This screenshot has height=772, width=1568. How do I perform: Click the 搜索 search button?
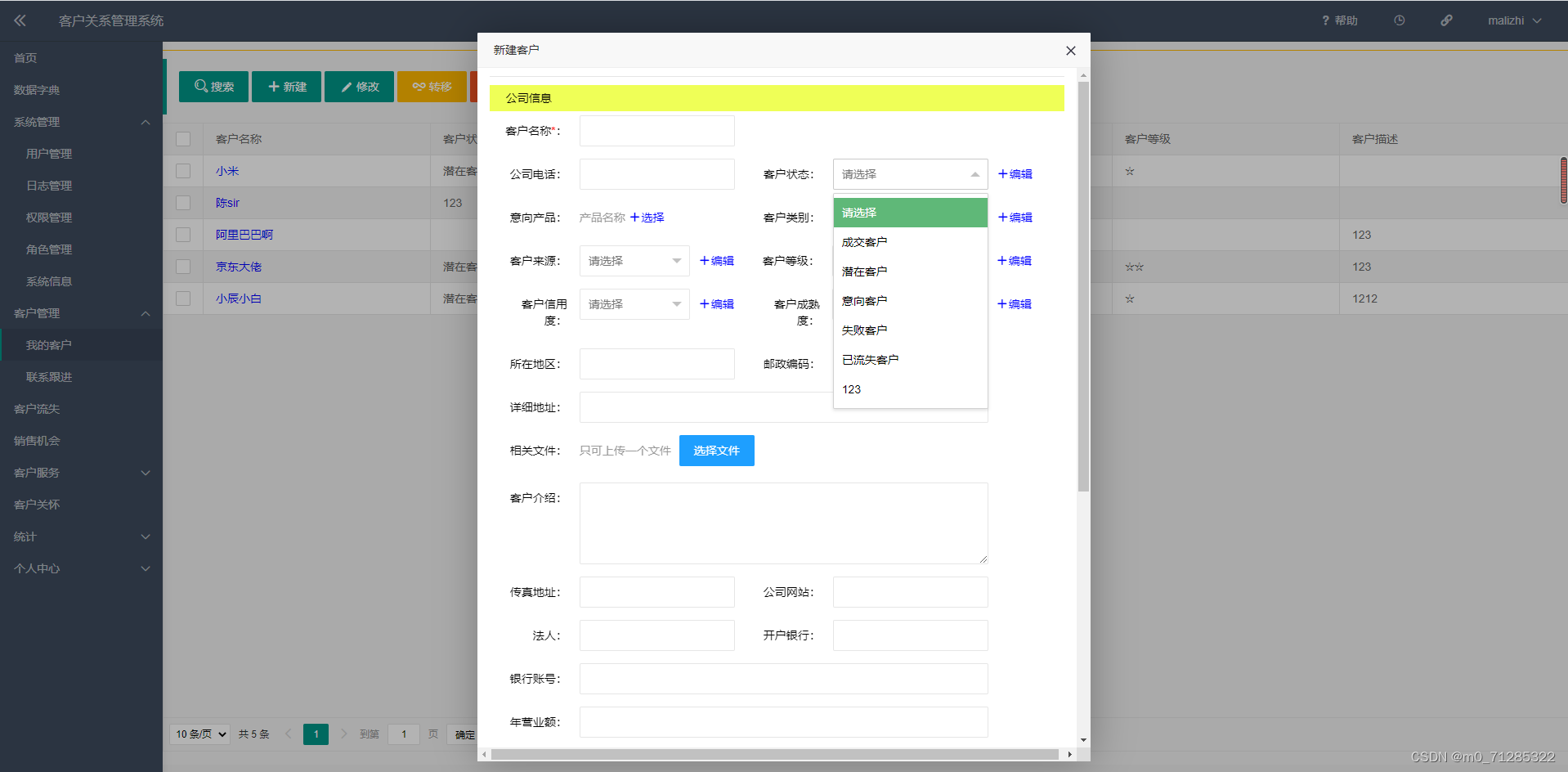click(213, 86)
